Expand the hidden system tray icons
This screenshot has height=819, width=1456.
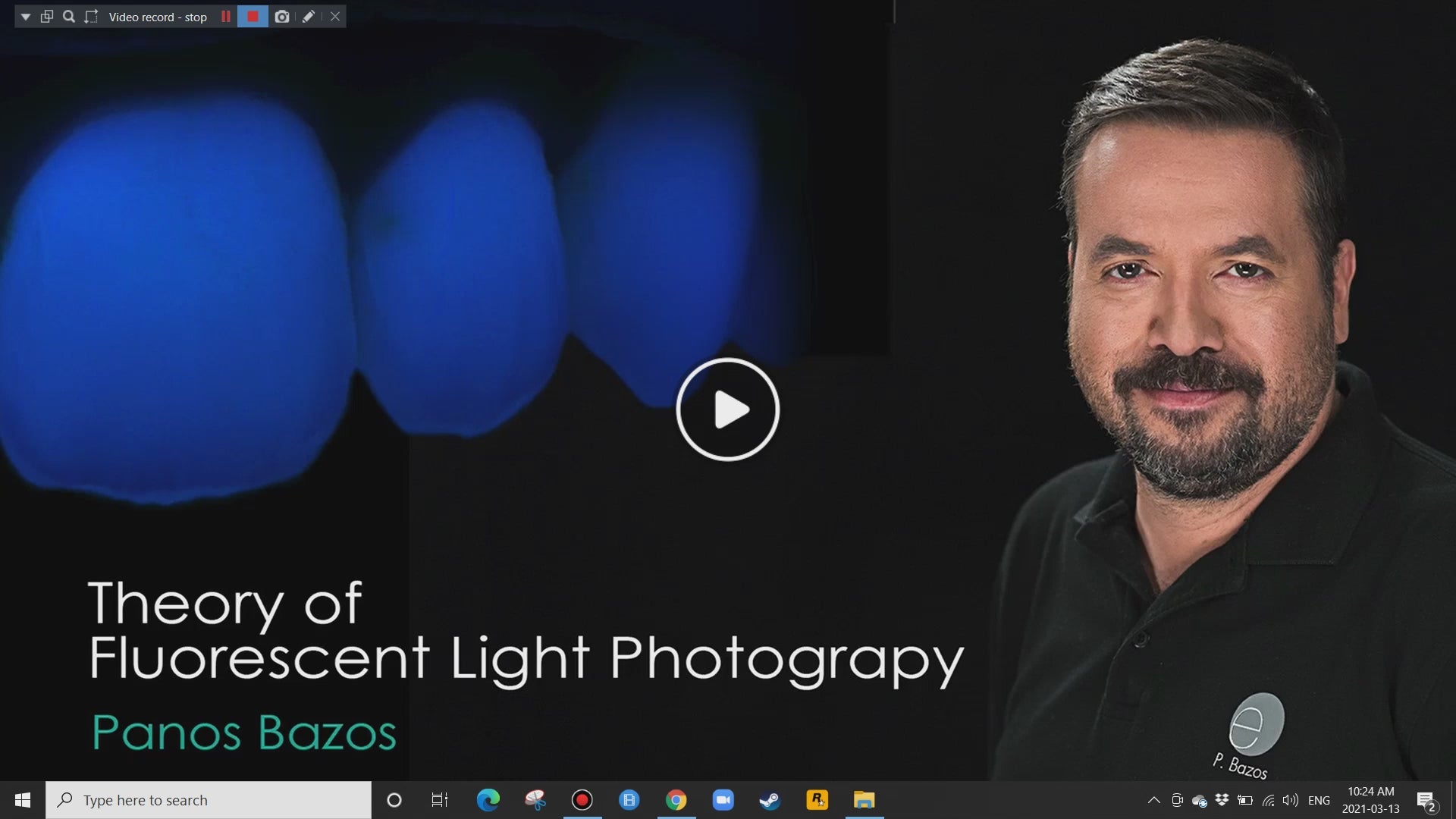1154,800
